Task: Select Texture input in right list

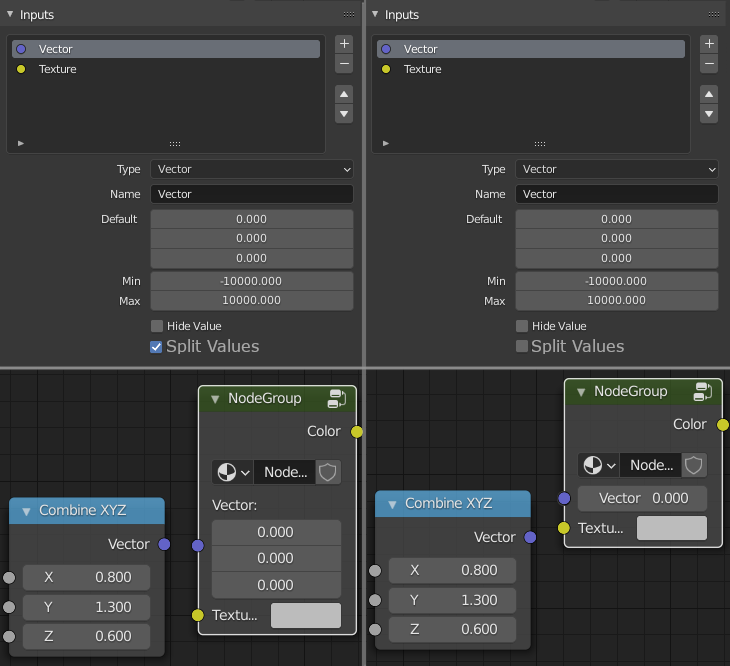Action: [x=531, y=69]
